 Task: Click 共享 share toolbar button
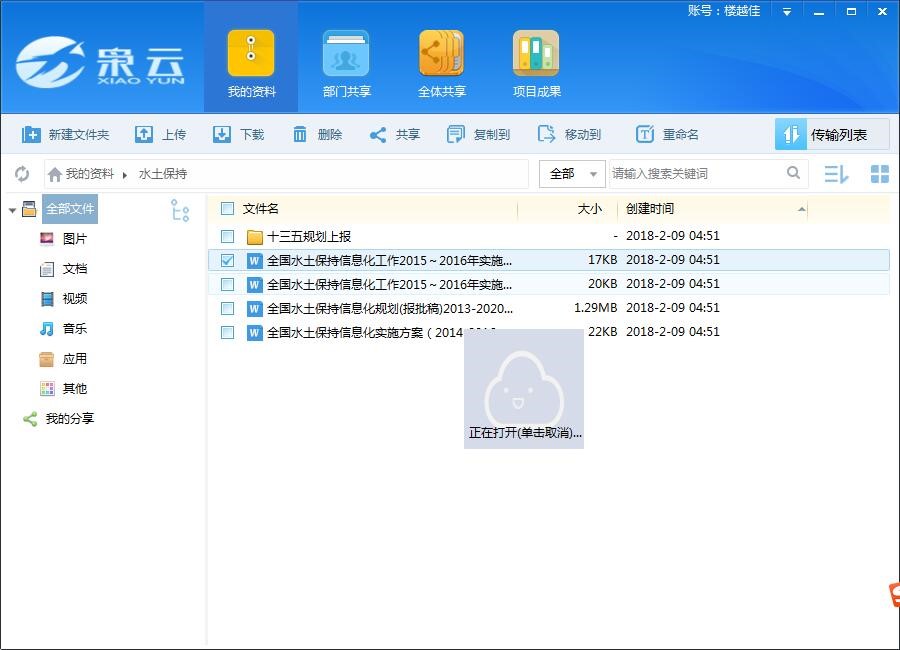coord(395,135)
